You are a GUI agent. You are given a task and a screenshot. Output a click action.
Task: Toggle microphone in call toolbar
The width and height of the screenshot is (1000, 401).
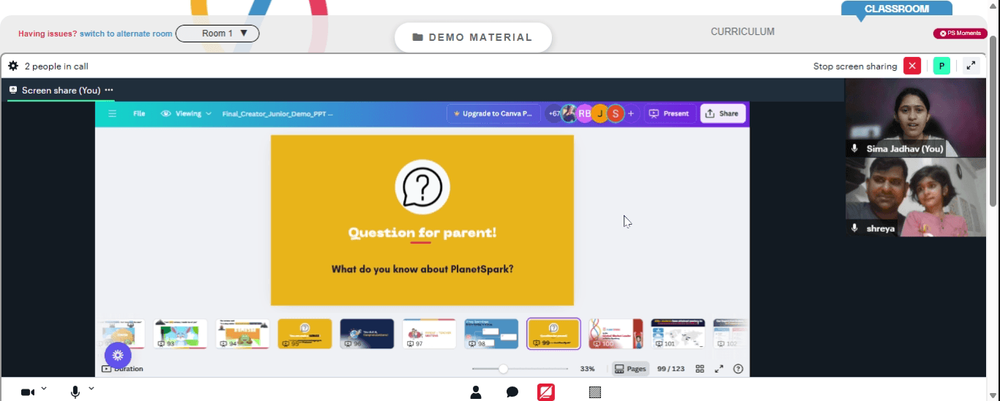pos(75,392)
